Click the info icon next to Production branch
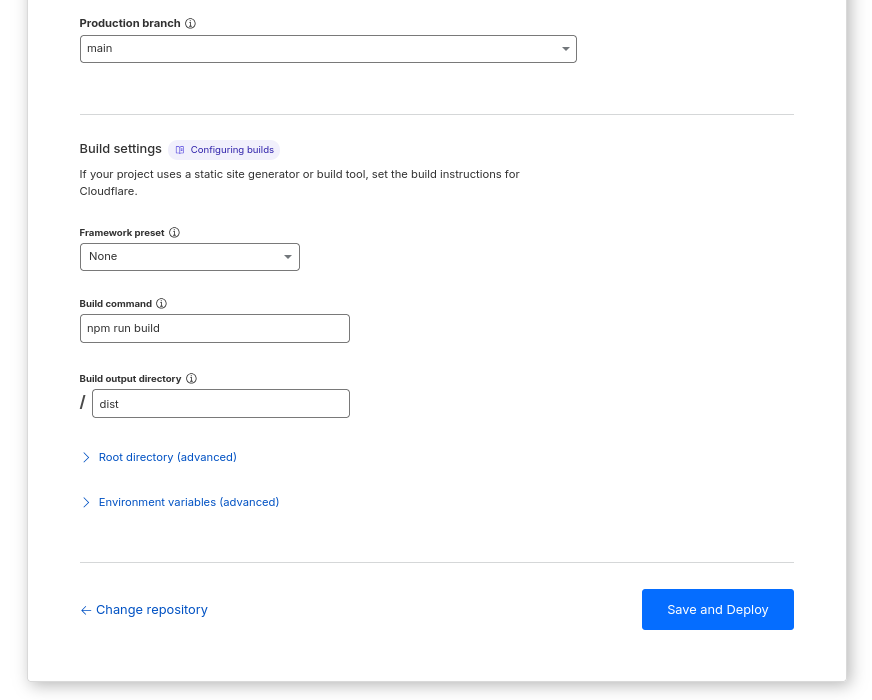 (190, 23)
